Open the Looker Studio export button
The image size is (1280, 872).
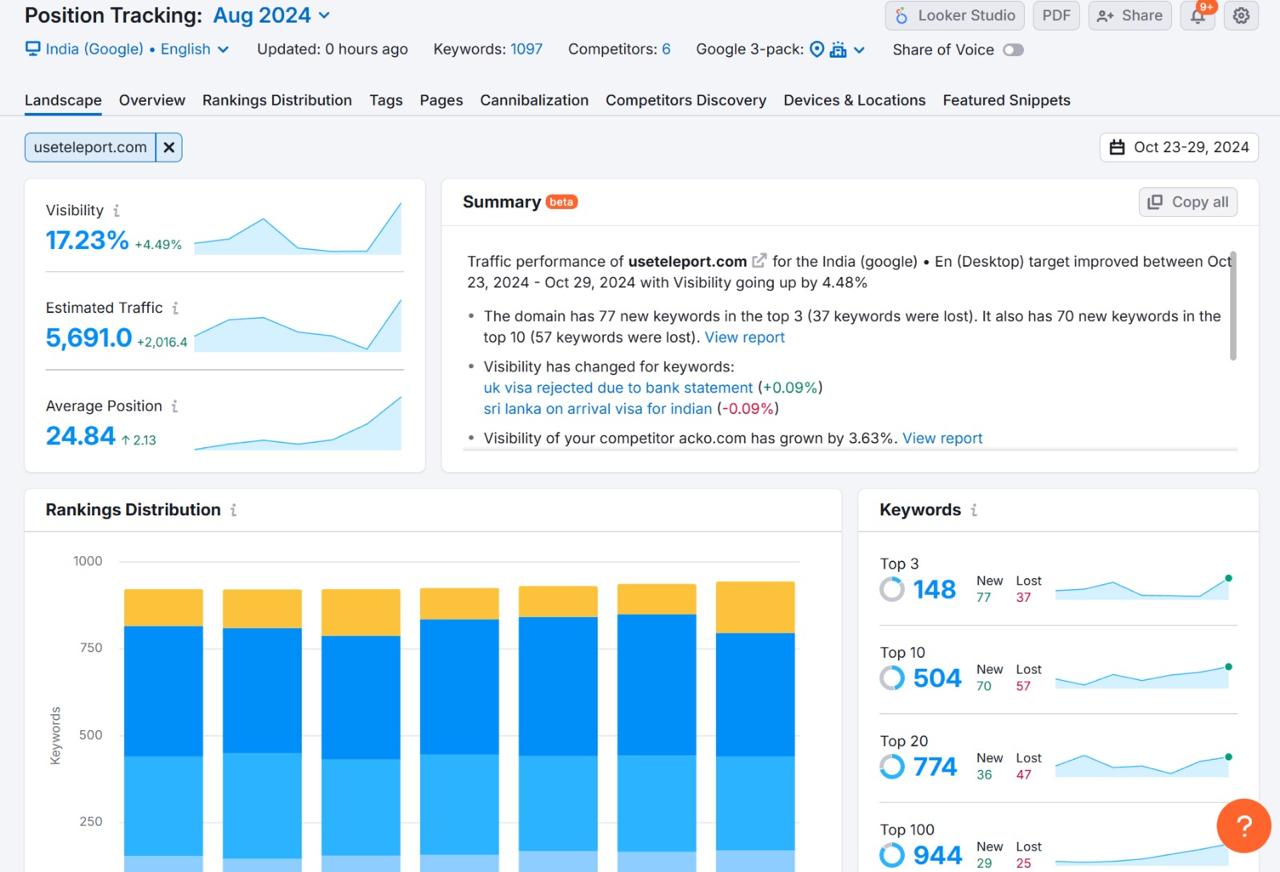(x=955, y=15)
